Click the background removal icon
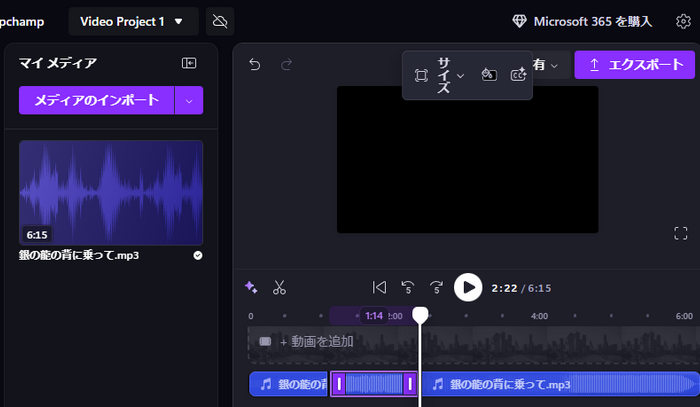Image resolution: width=700 pixels, height=407 pixels. point(489,75)
